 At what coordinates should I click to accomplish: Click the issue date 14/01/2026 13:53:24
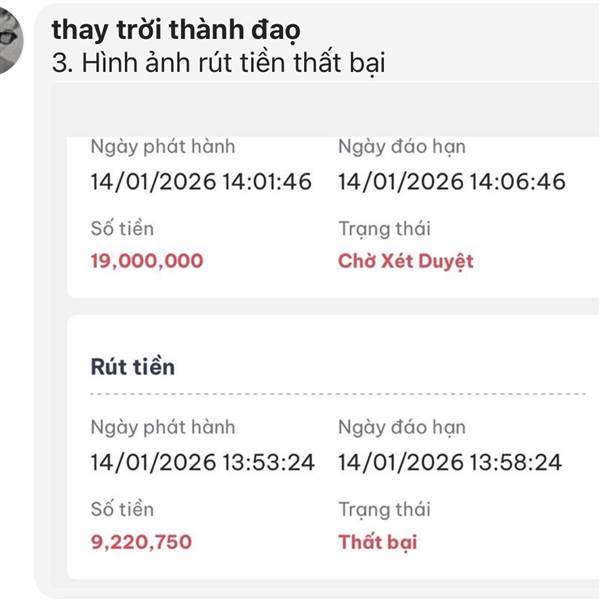pyautogui.click(x=202, y=463)
